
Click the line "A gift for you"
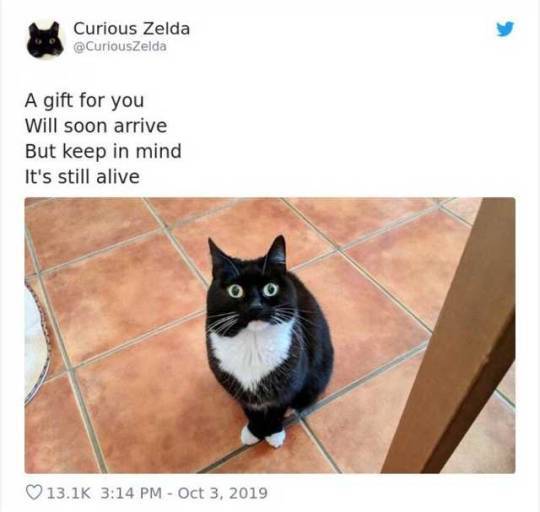[84, 101]
